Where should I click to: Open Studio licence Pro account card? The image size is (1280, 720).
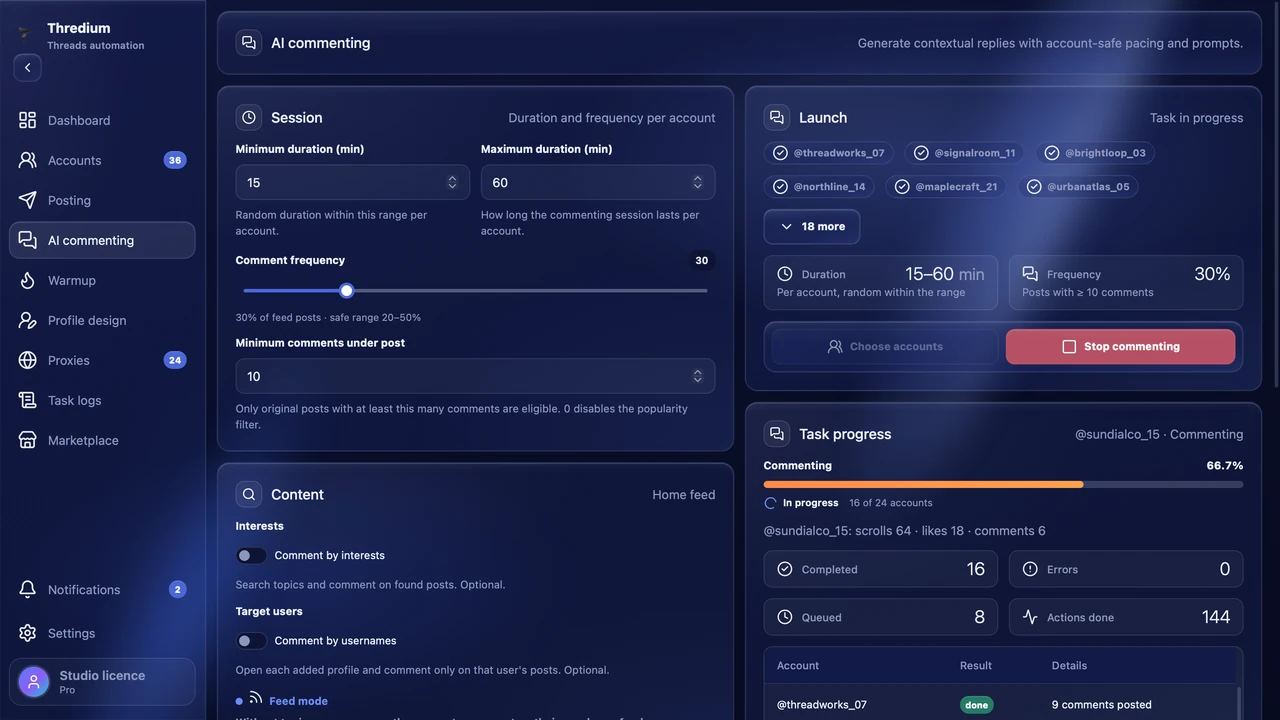tap(102, 682)
